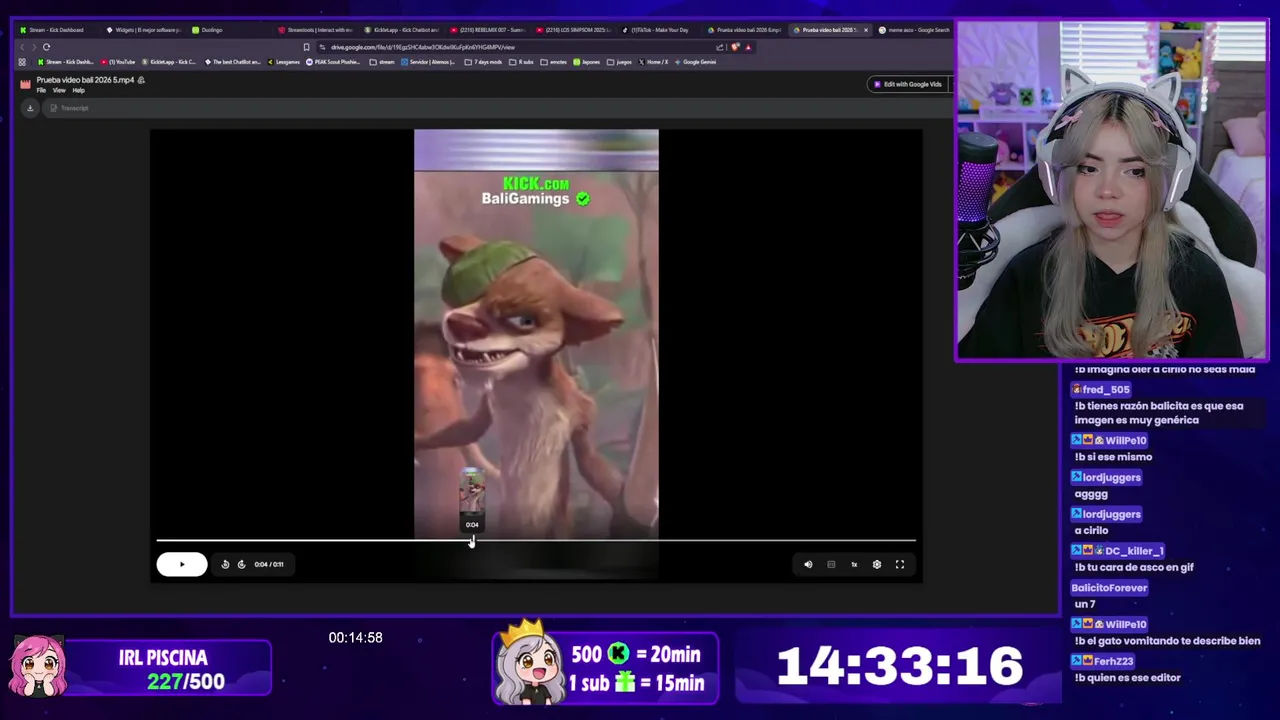This screenshot has height=720, width=1280.
Task: Open the Help menu
Action: point(78,90)
